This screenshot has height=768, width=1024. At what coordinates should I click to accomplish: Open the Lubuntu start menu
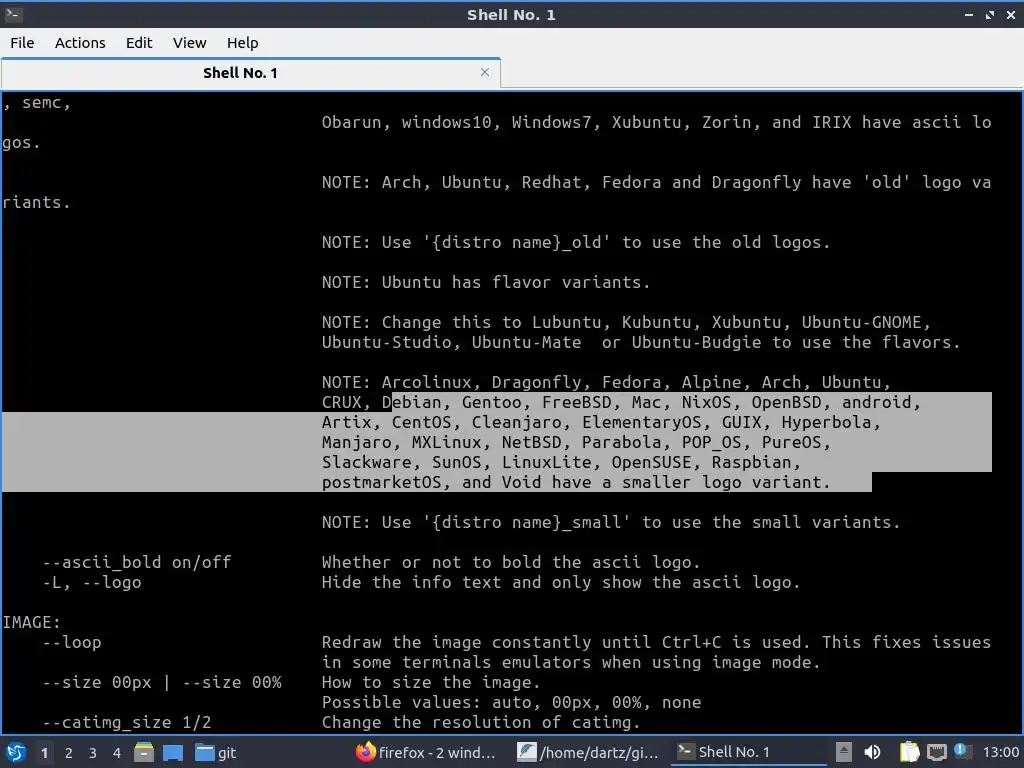(x=16, y=752)
